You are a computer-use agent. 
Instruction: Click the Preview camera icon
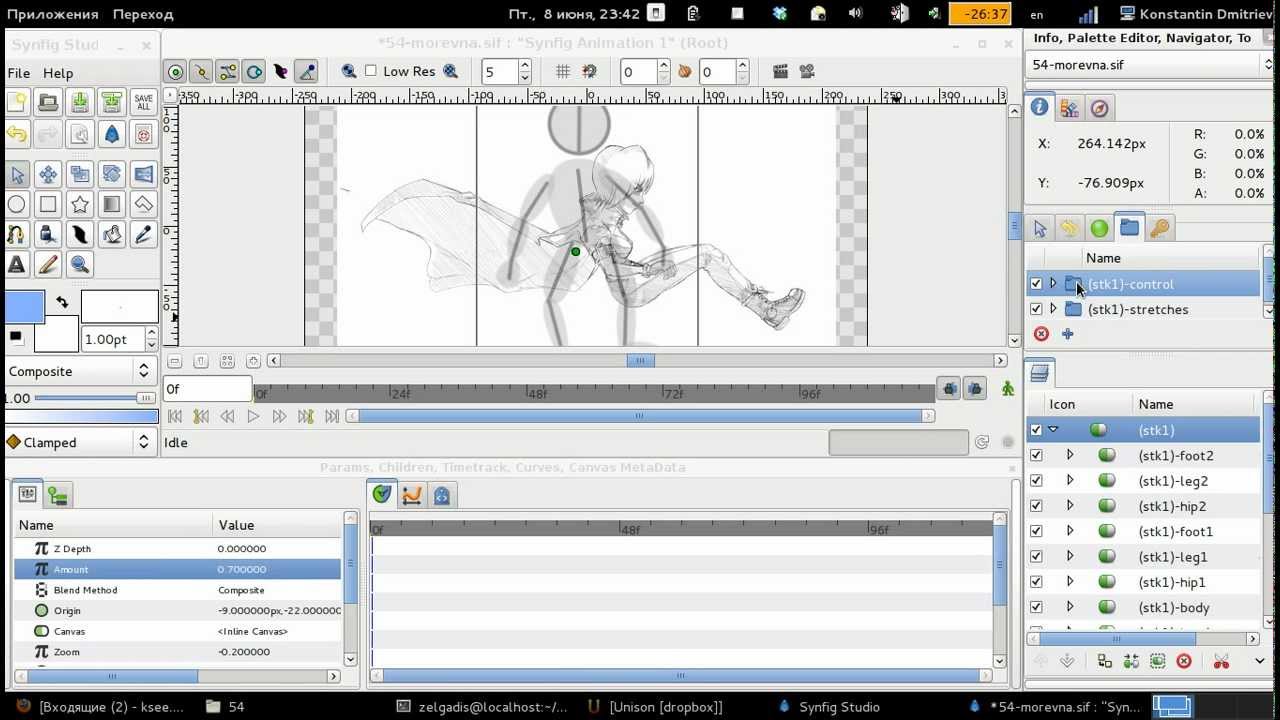(x=806, y=72)
